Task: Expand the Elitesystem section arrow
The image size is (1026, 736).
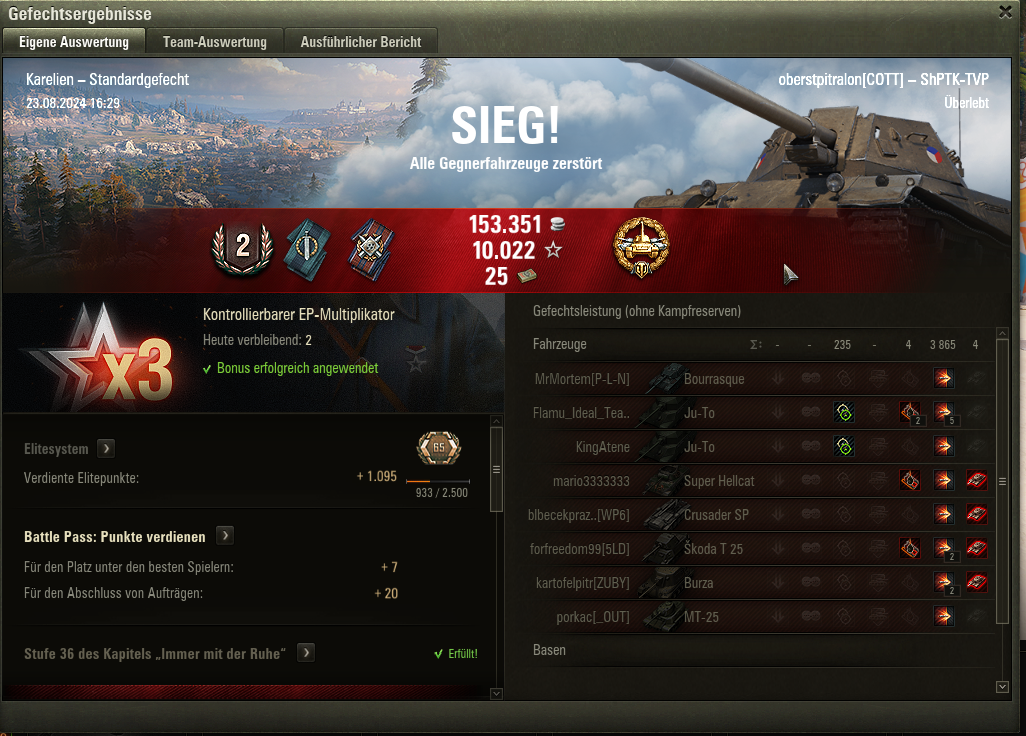Action: 106,449
